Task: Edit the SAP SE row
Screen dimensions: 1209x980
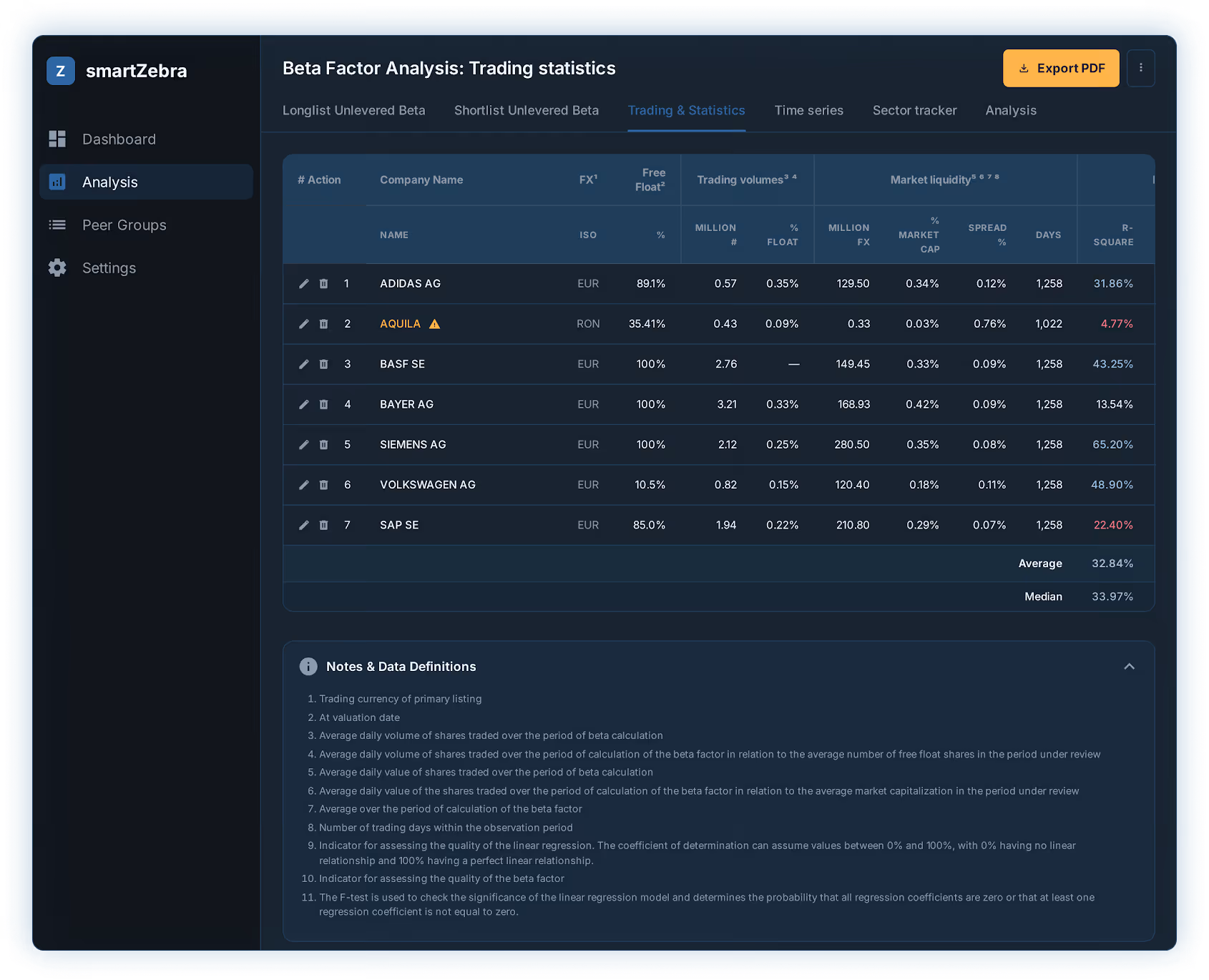Action: click(x=304, y=525)
